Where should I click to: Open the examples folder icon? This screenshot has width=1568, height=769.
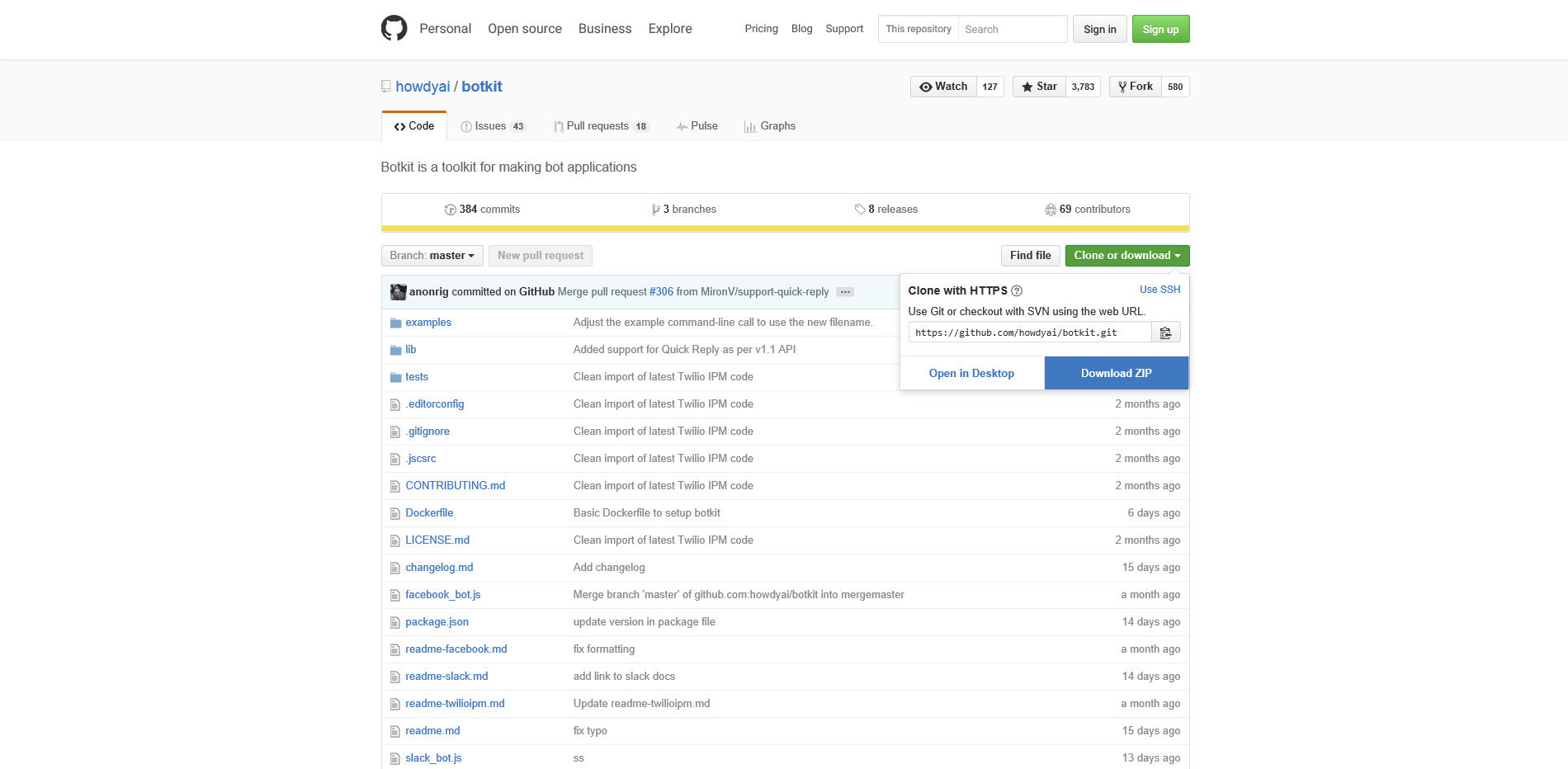[396, 322]
